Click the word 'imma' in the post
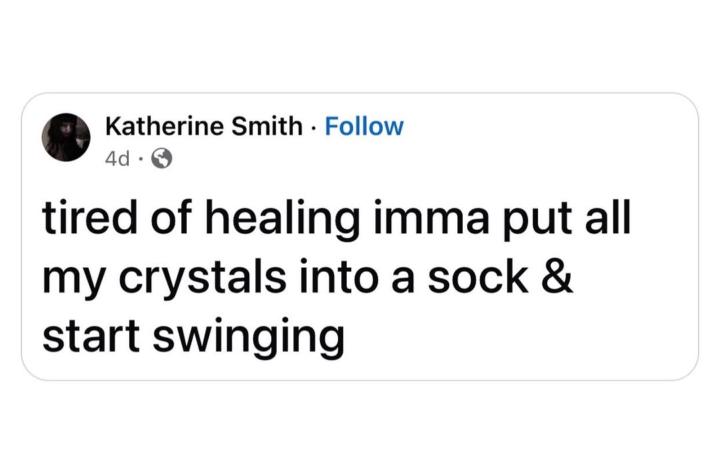 point(430,219)
